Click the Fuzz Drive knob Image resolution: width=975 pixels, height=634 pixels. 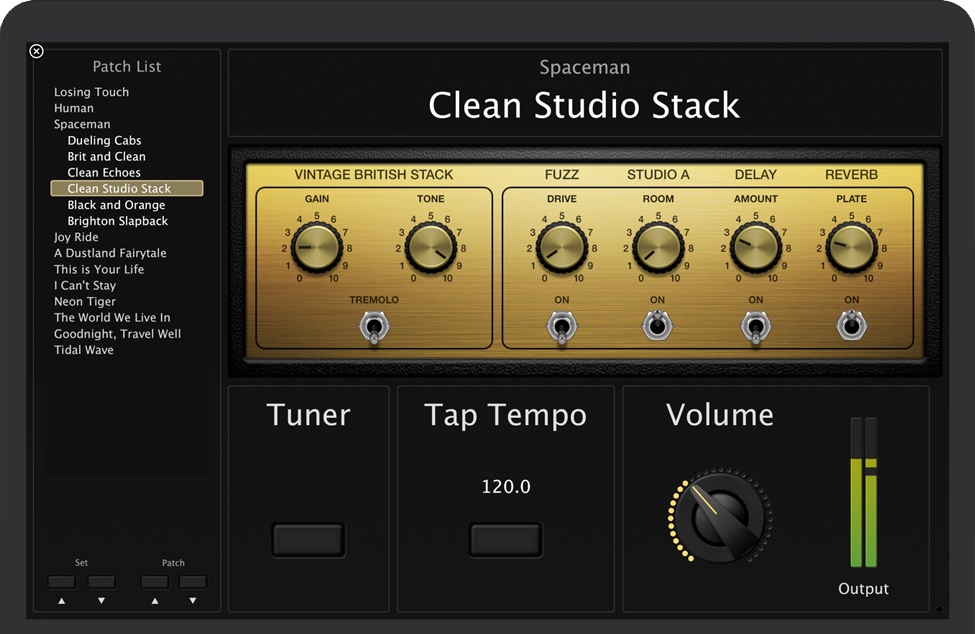[x=561, y=247]
